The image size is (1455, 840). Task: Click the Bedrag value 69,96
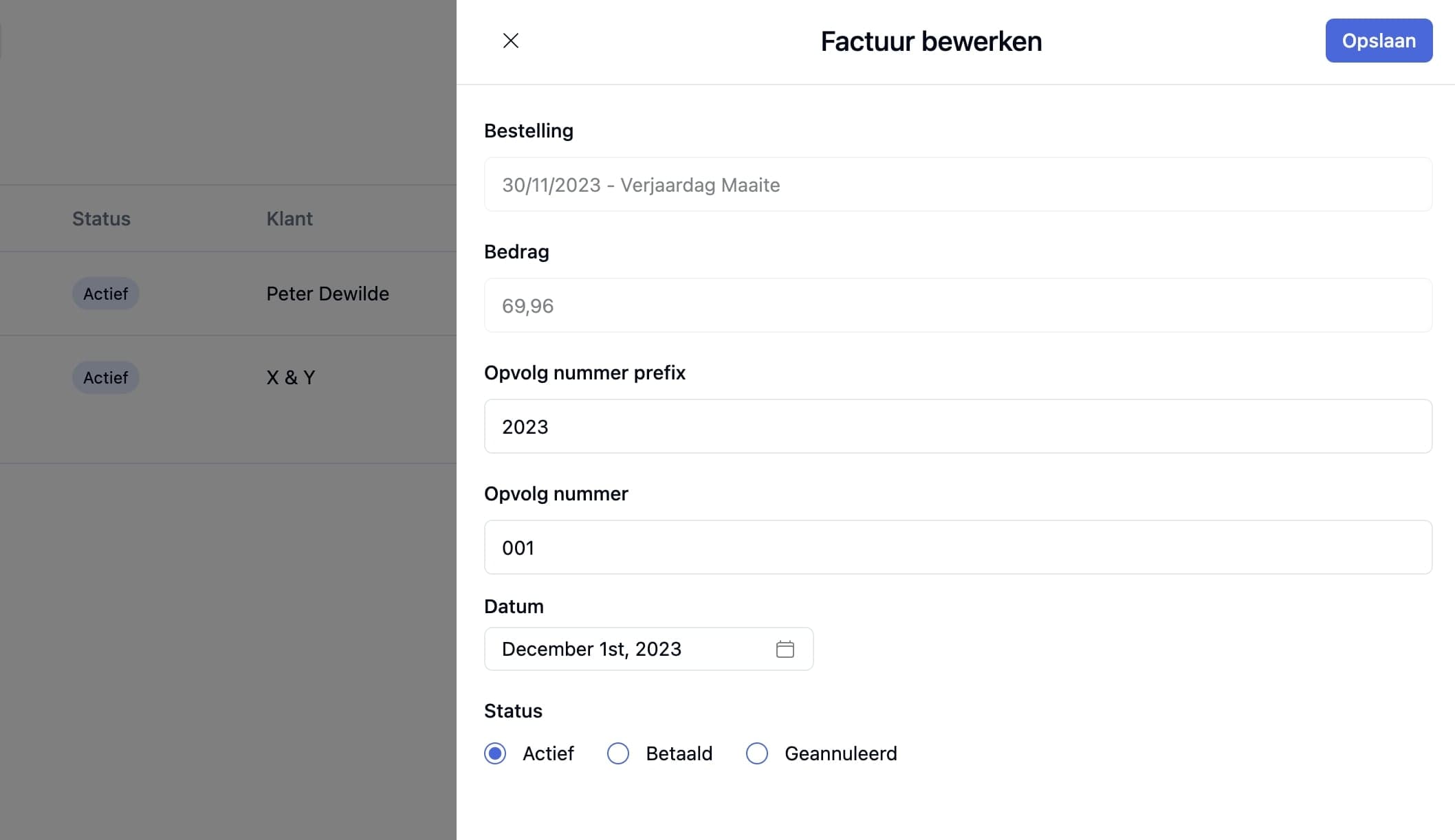coord(528,305)
